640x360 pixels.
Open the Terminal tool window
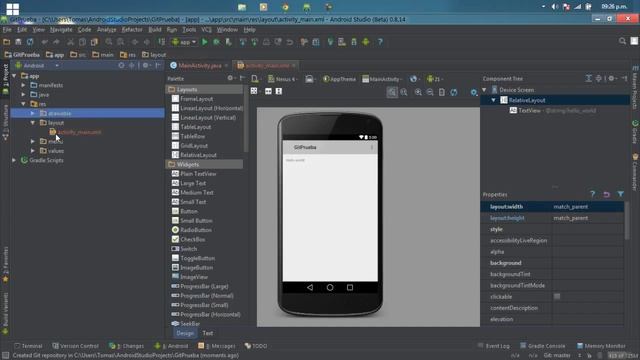click(x=28, y=346)
